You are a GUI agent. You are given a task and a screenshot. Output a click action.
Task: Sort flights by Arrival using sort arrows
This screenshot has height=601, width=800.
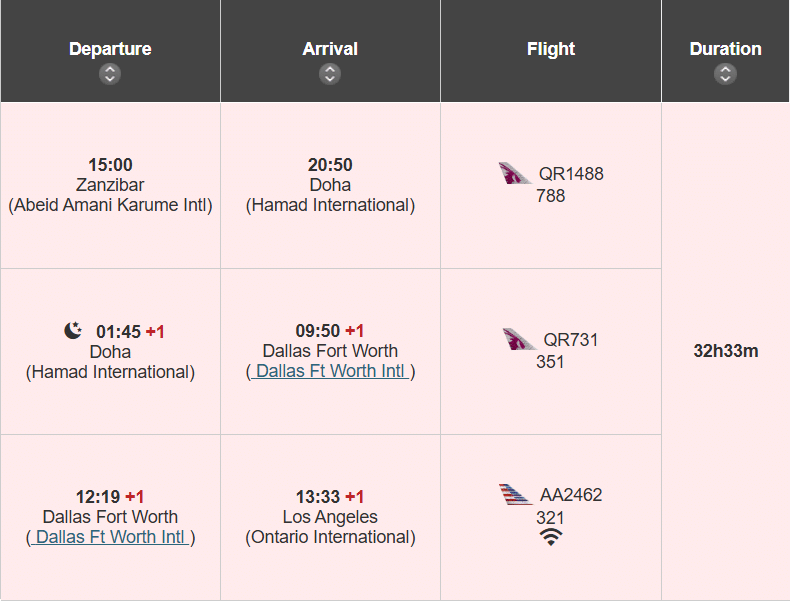(330, 74)
